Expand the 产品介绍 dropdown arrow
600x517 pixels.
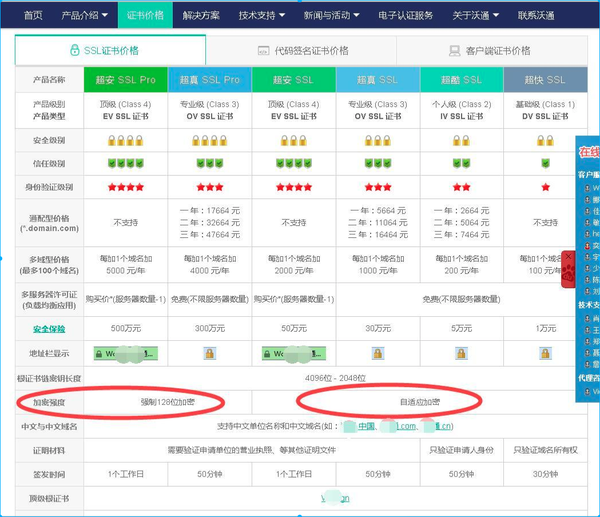pos(105,15)
